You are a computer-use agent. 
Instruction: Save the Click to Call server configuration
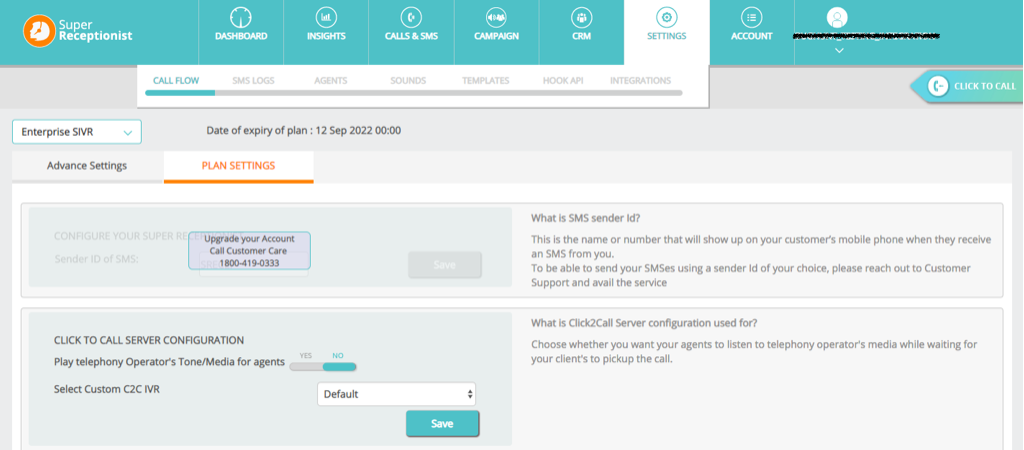point(442,423)
